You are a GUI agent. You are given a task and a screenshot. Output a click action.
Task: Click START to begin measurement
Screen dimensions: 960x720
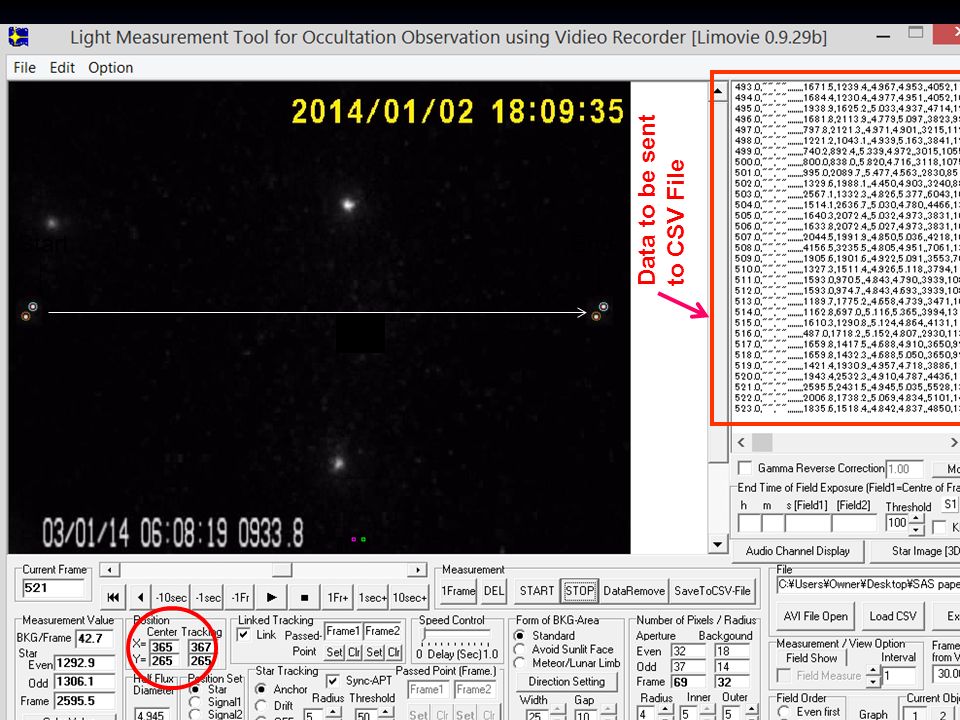click(x=536, y=591)
